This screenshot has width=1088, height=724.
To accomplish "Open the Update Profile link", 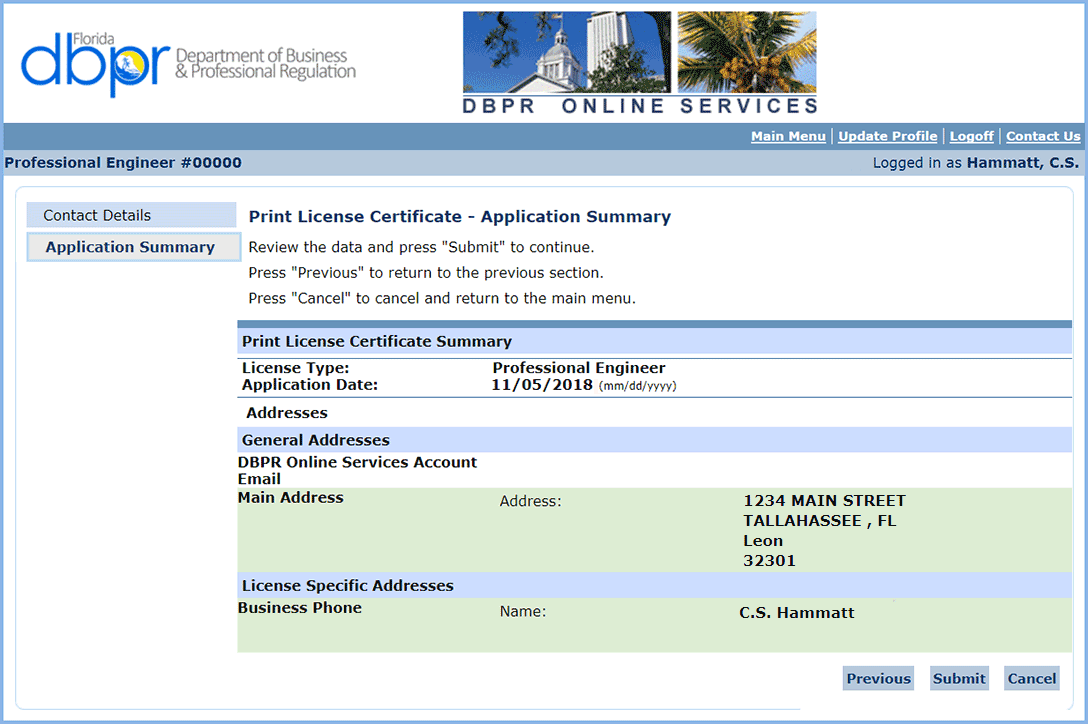I will point(887,136).
